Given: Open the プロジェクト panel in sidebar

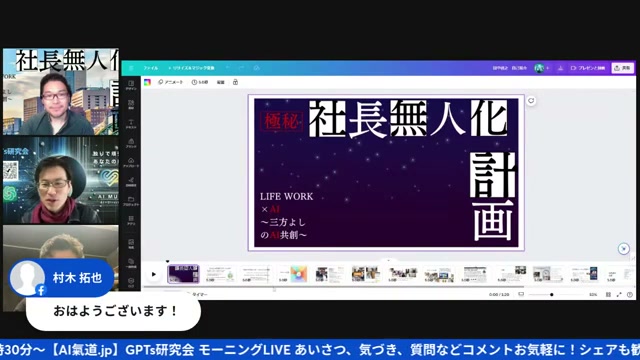Looking at the screenshot, I should tap(131, 201).
